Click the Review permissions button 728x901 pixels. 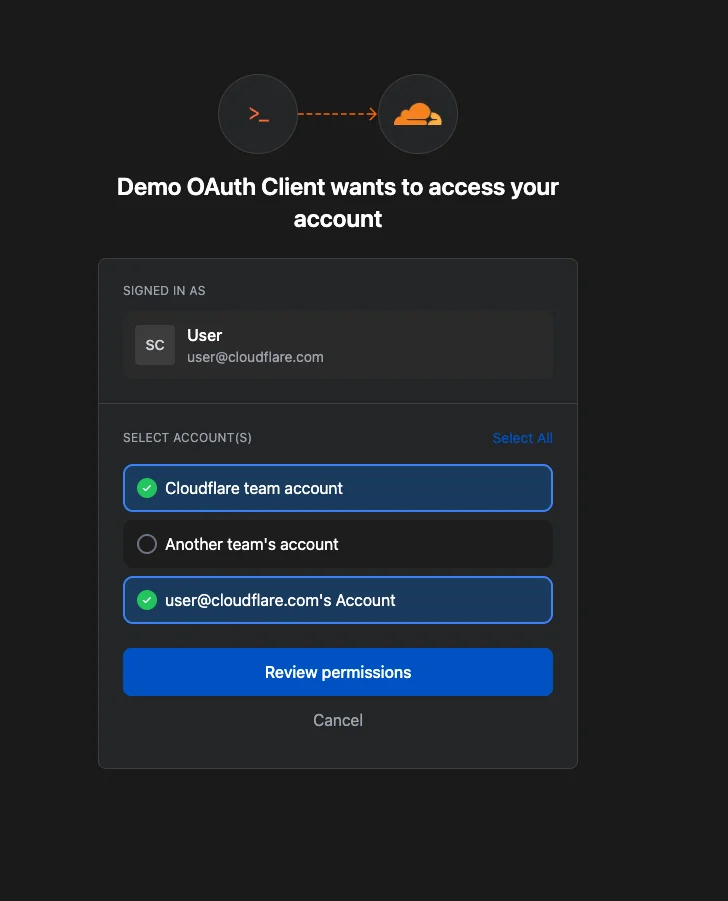[x=338, y=672]
